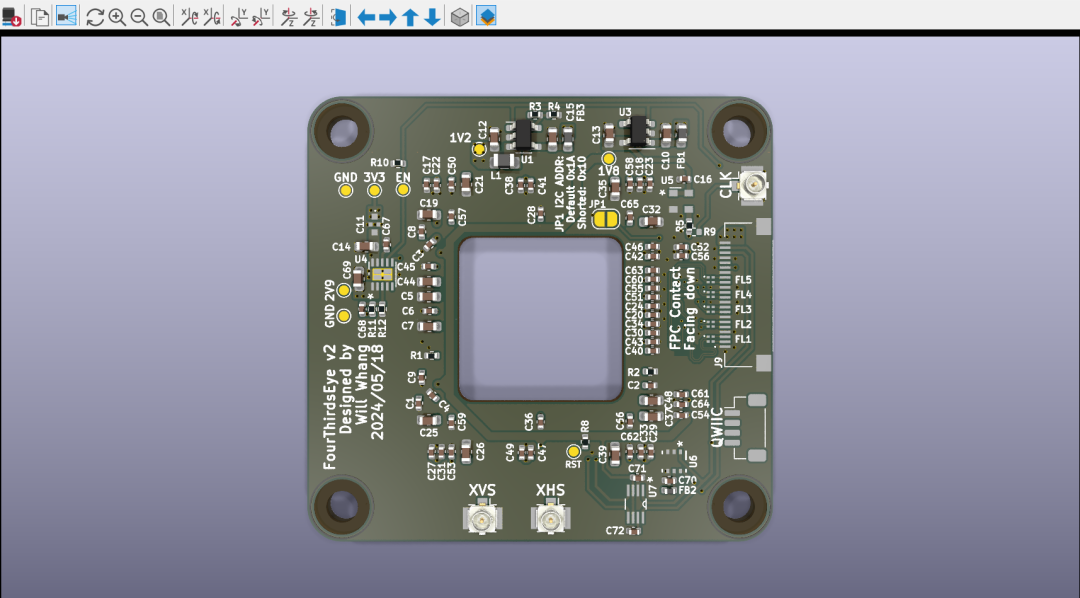Rotate the board counterclockwise around the X axis
This screenshot has height=598, width=1080.
(x=211, y=17)
